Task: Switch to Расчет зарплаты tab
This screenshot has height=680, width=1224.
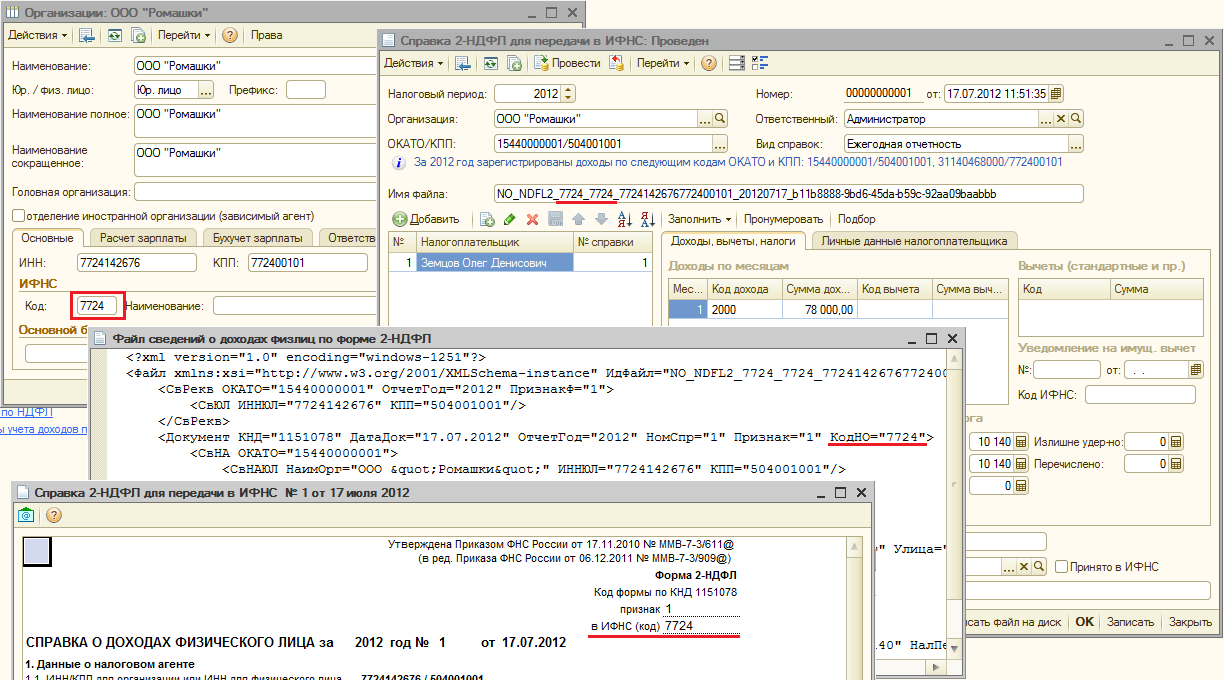Action: click(x=143, y=238)
